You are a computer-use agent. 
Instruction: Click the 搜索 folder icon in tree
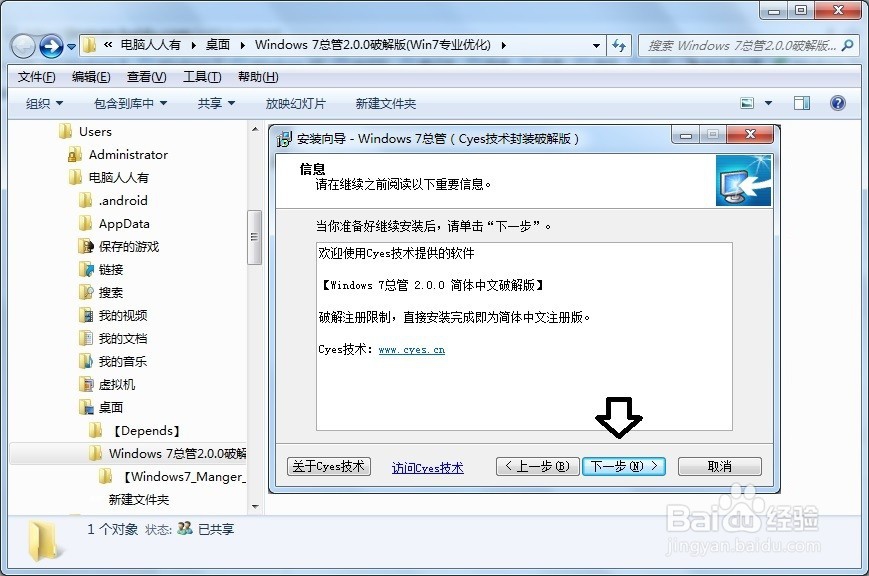click(86, 293)
